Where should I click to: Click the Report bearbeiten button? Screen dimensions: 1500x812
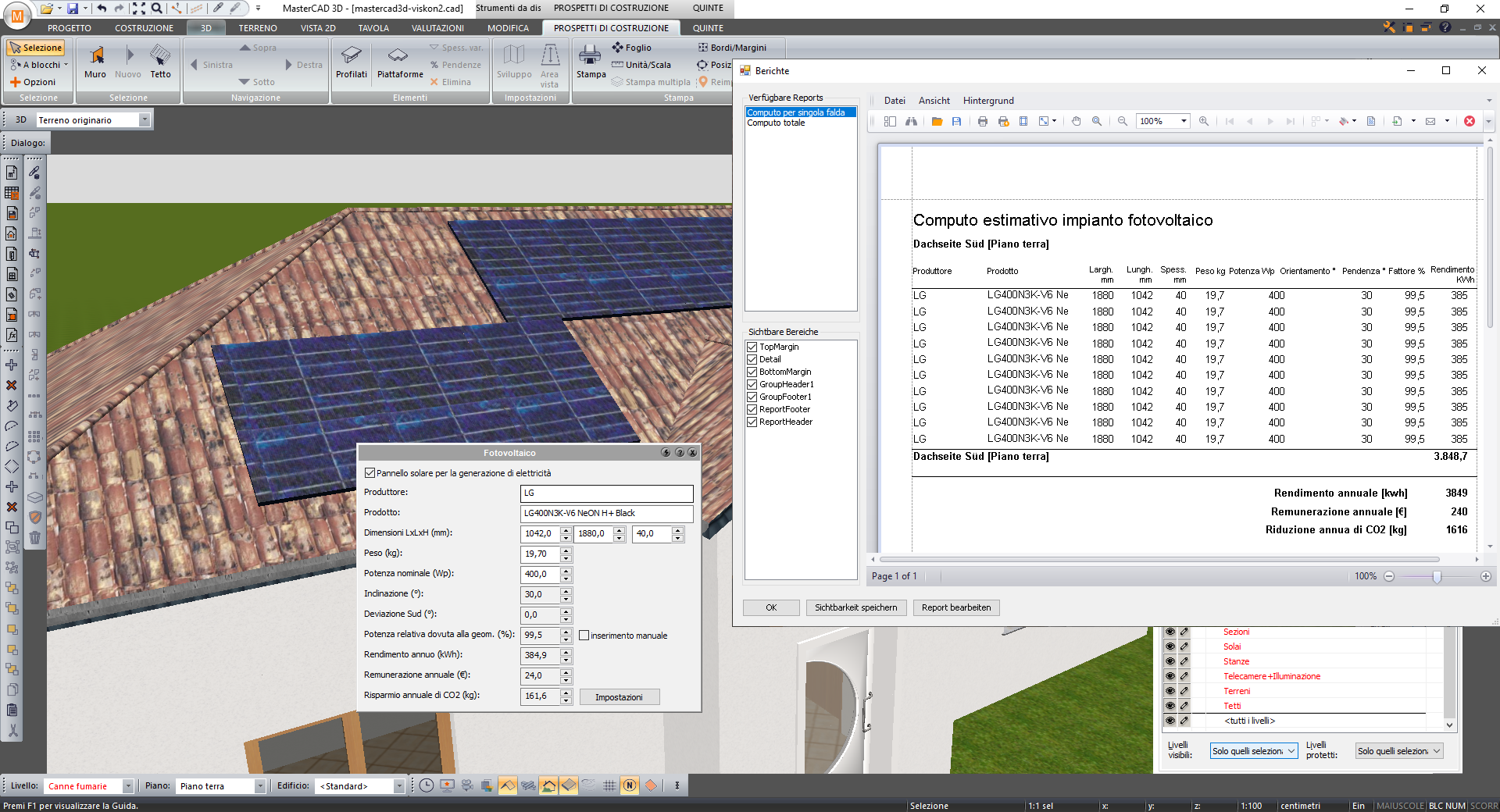[955, 607]
